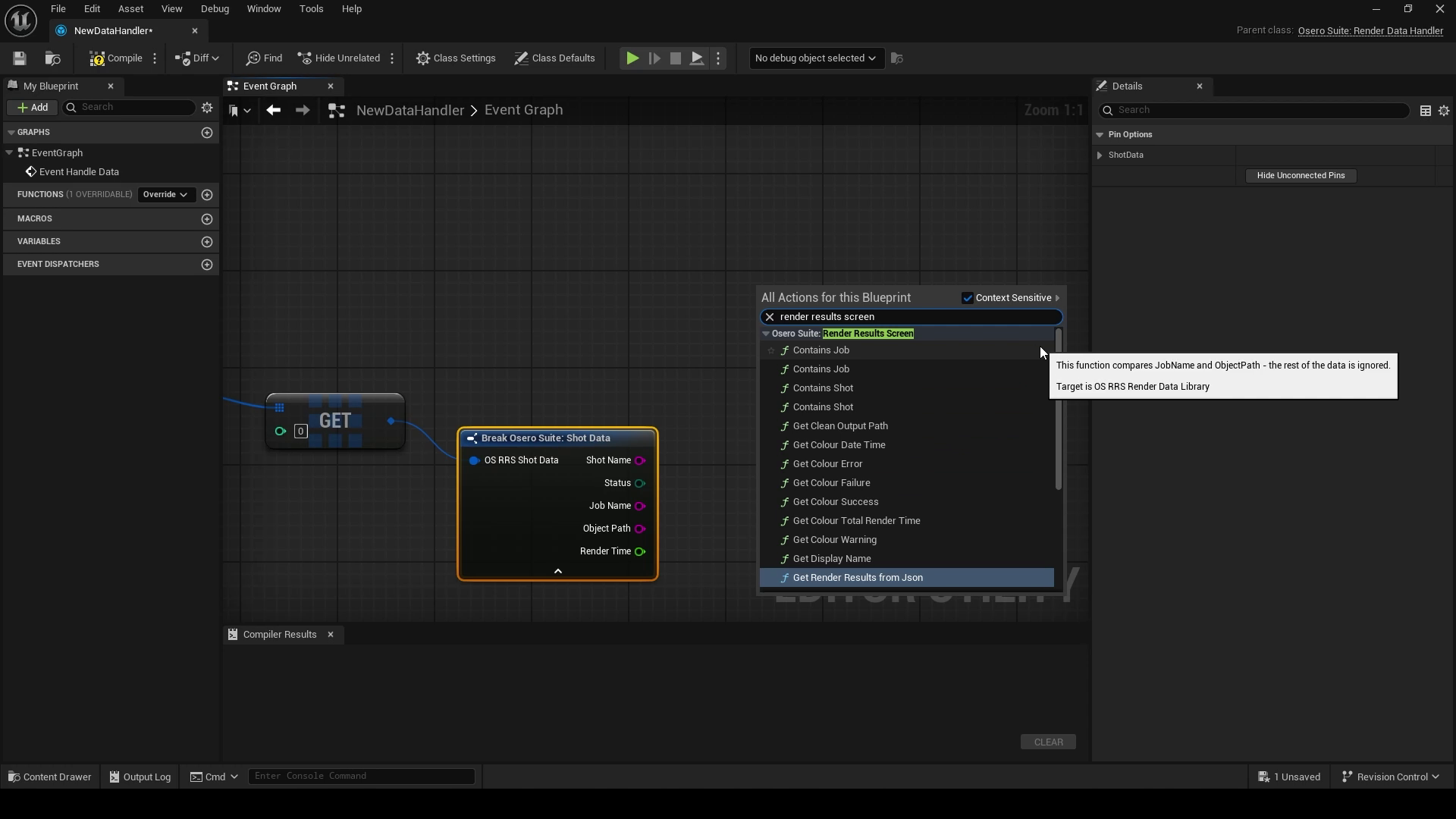Screen dimensions: 1456x819
Task: Select Event Handle Data item
Action: point(79,172)
